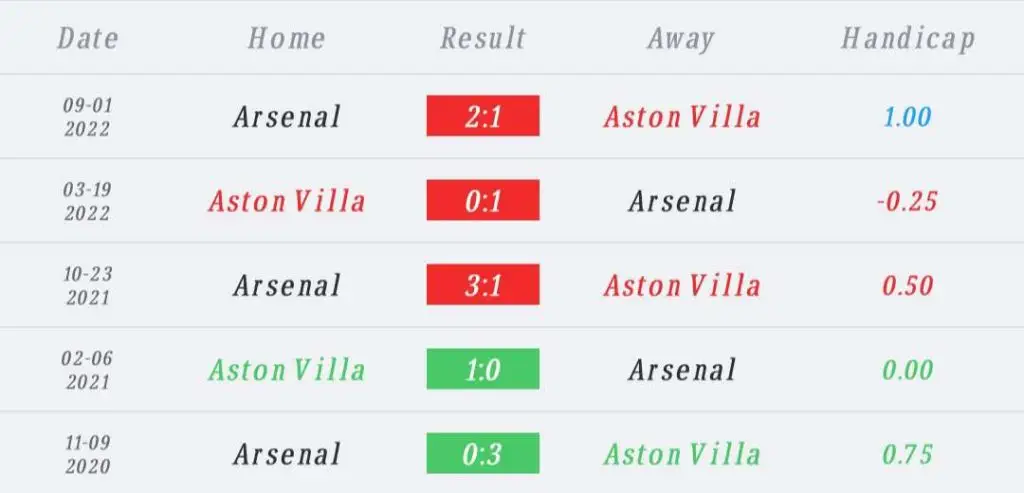Click the blue 1.00 handicap value

pos(908,117)
